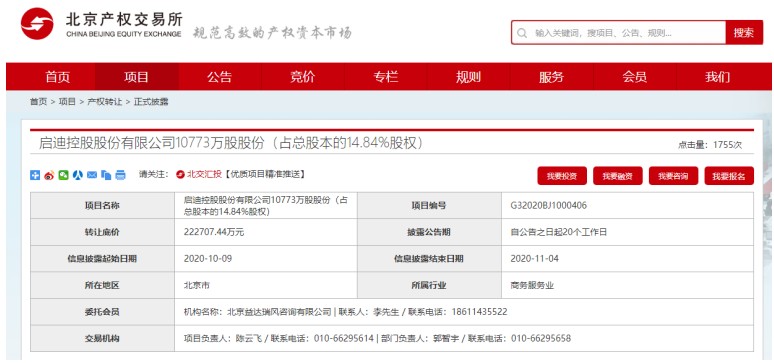The width and height of the screenshot is (774, 363).
Task: Click the 项目编号 header cell
Action: [429, 205]
